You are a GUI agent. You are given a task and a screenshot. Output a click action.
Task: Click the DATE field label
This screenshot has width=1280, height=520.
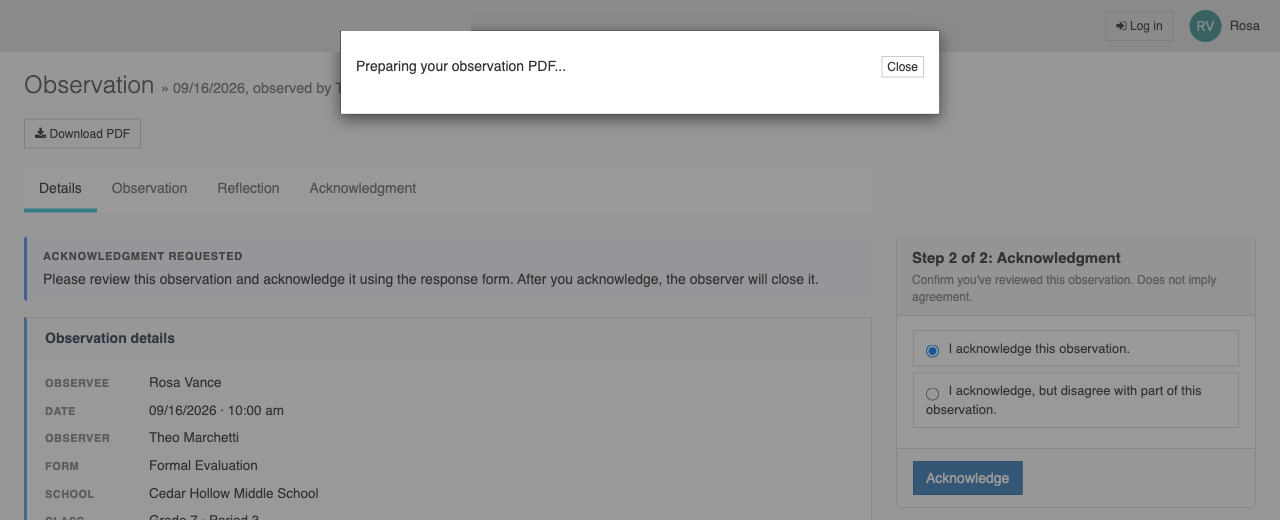pos(60,411)
